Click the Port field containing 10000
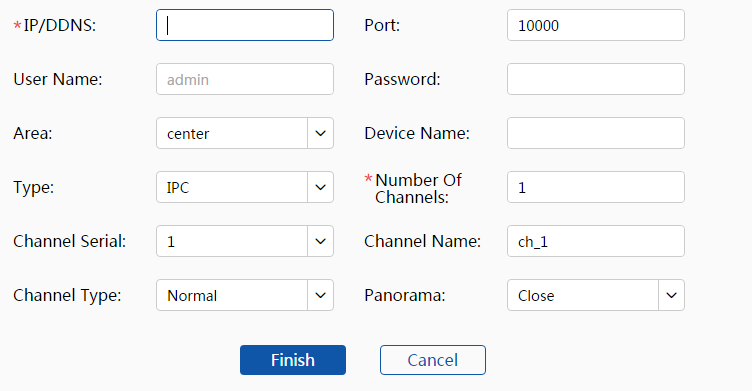The height and width of the screenshot is (391, 752). pyautogui.click(x=596, y=25)
